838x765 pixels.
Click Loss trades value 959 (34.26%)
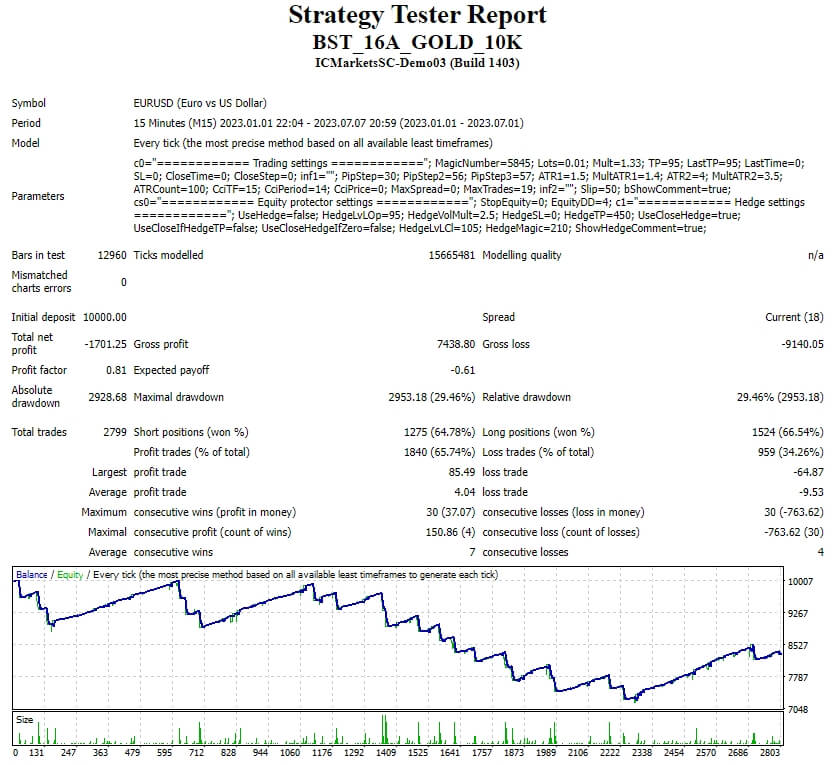(790, 452)
